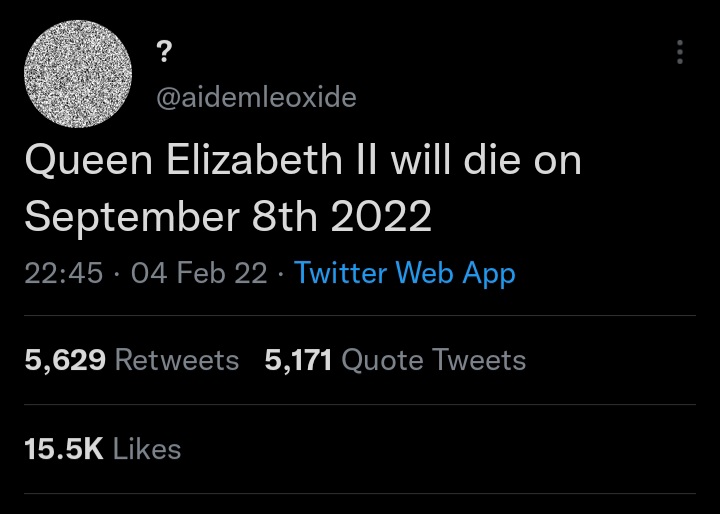Open the Quote Tweets label
The height and width of the screenshot is (514, 720).
tap(433, 360)
